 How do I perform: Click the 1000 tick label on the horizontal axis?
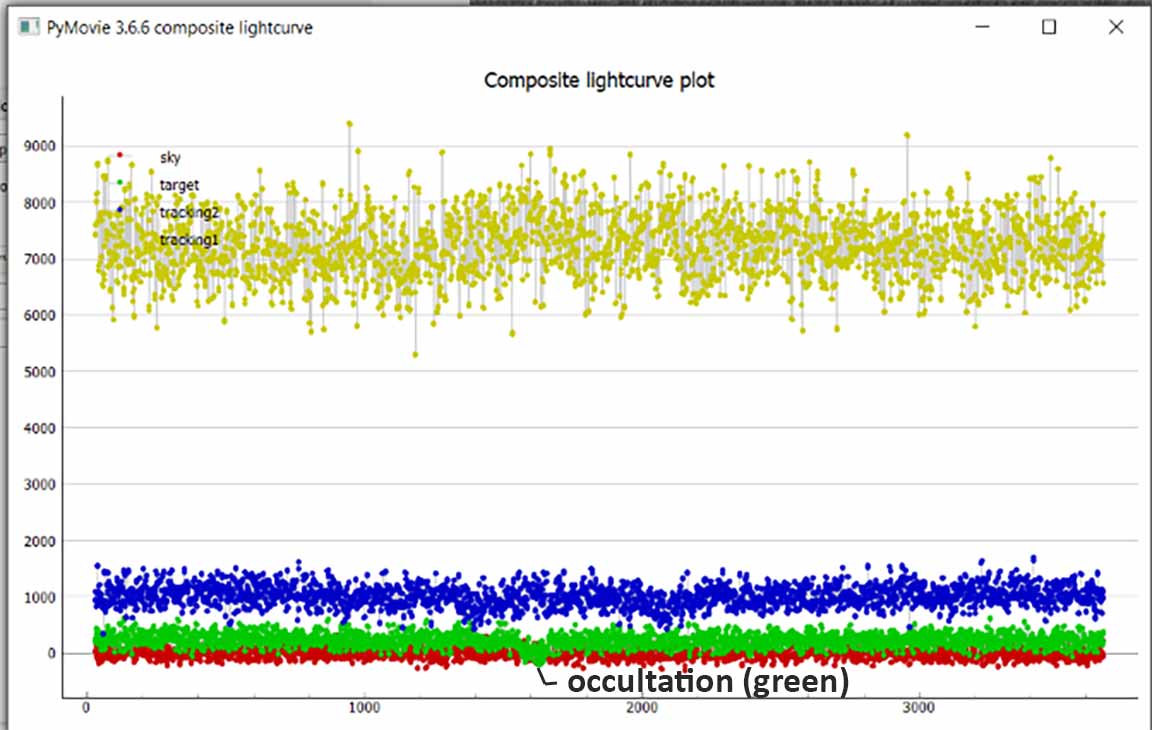(x=364, y=707)
